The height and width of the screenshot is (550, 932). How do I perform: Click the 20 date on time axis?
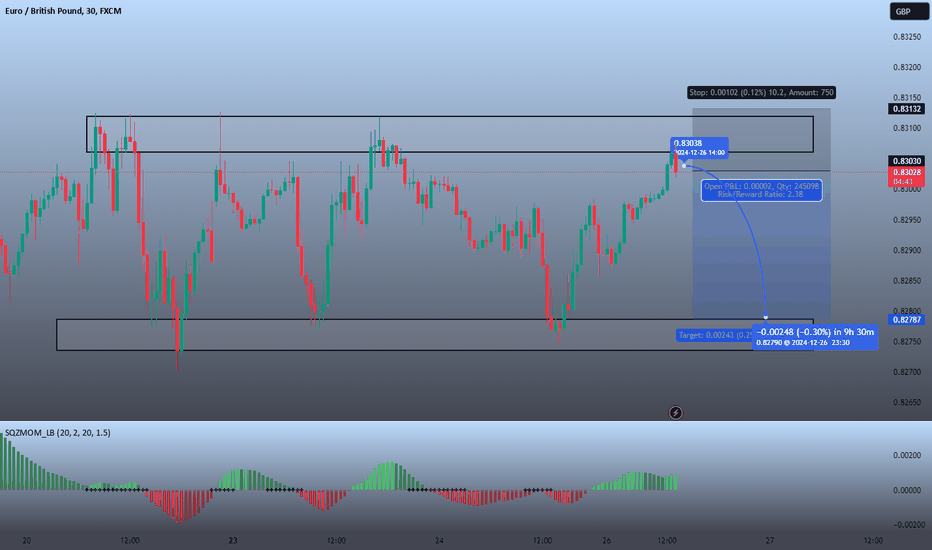[x=27, y=540]
